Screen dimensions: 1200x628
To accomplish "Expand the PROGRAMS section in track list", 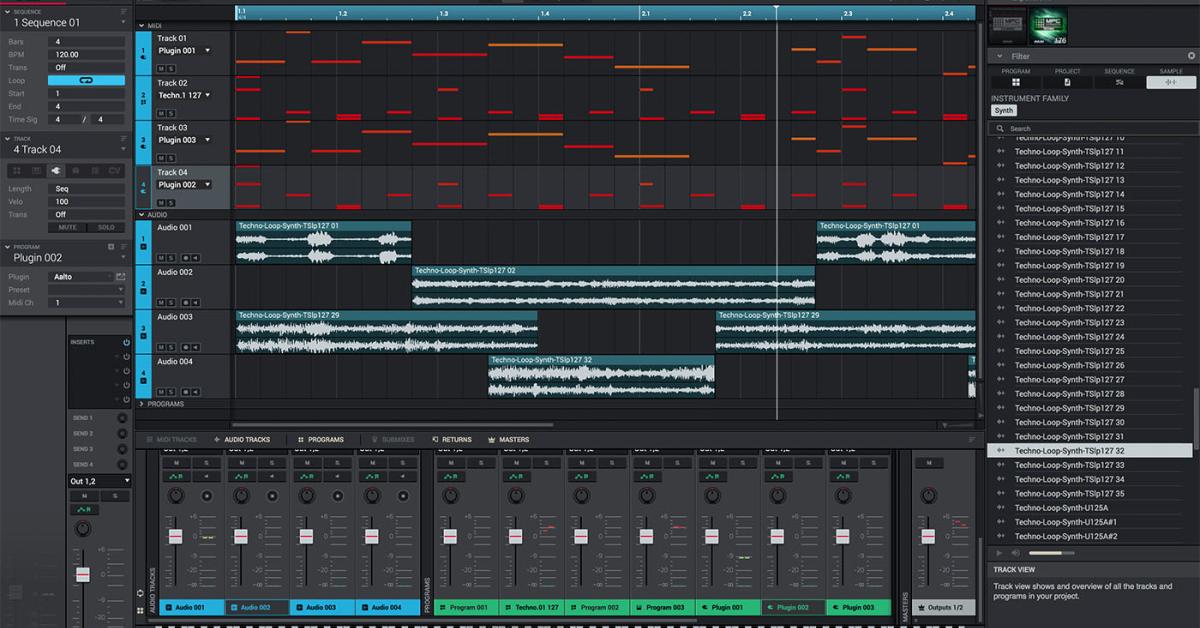I will [x=141, y=404].
